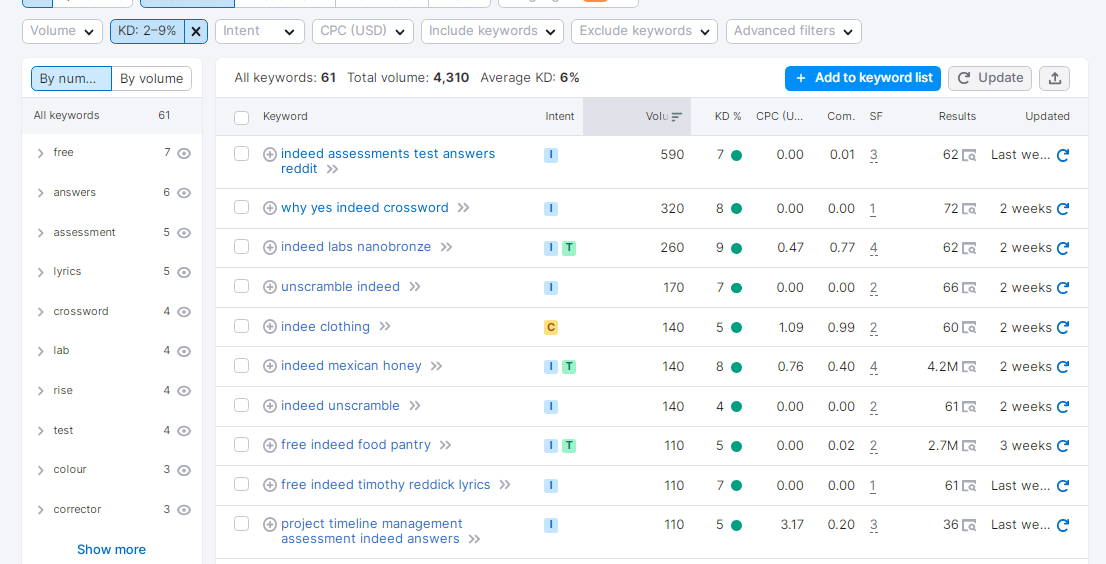Open double-arrow next to 'why yes indeed crossword'
The image size is (1106, 564).
[x=463, y=208]
